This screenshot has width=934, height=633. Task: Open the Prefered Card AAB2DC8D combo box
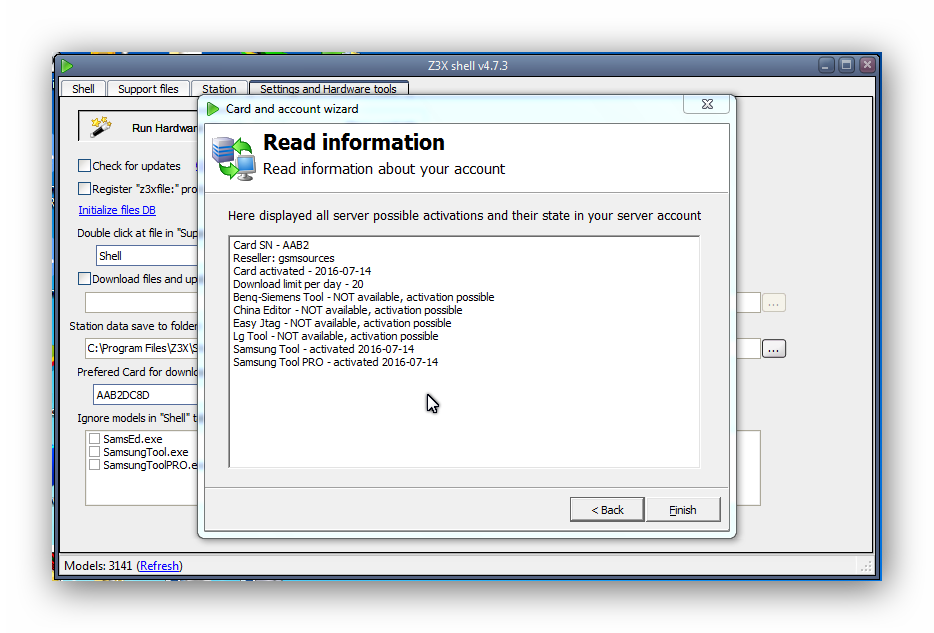[x=145, y=395]
